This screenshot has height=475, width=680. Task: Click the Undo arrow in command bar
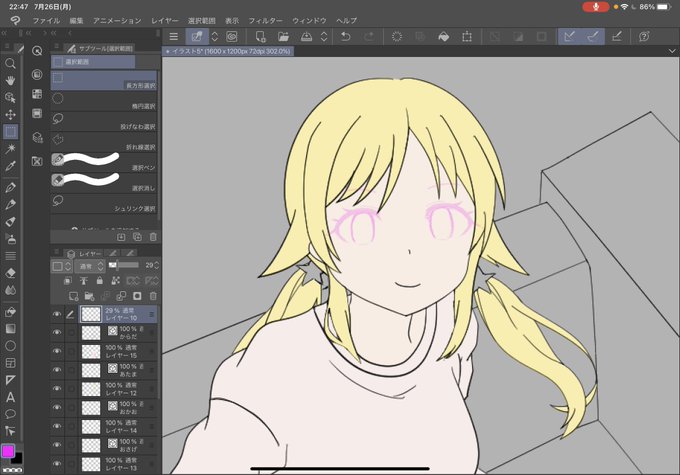(x=345, y=36)
